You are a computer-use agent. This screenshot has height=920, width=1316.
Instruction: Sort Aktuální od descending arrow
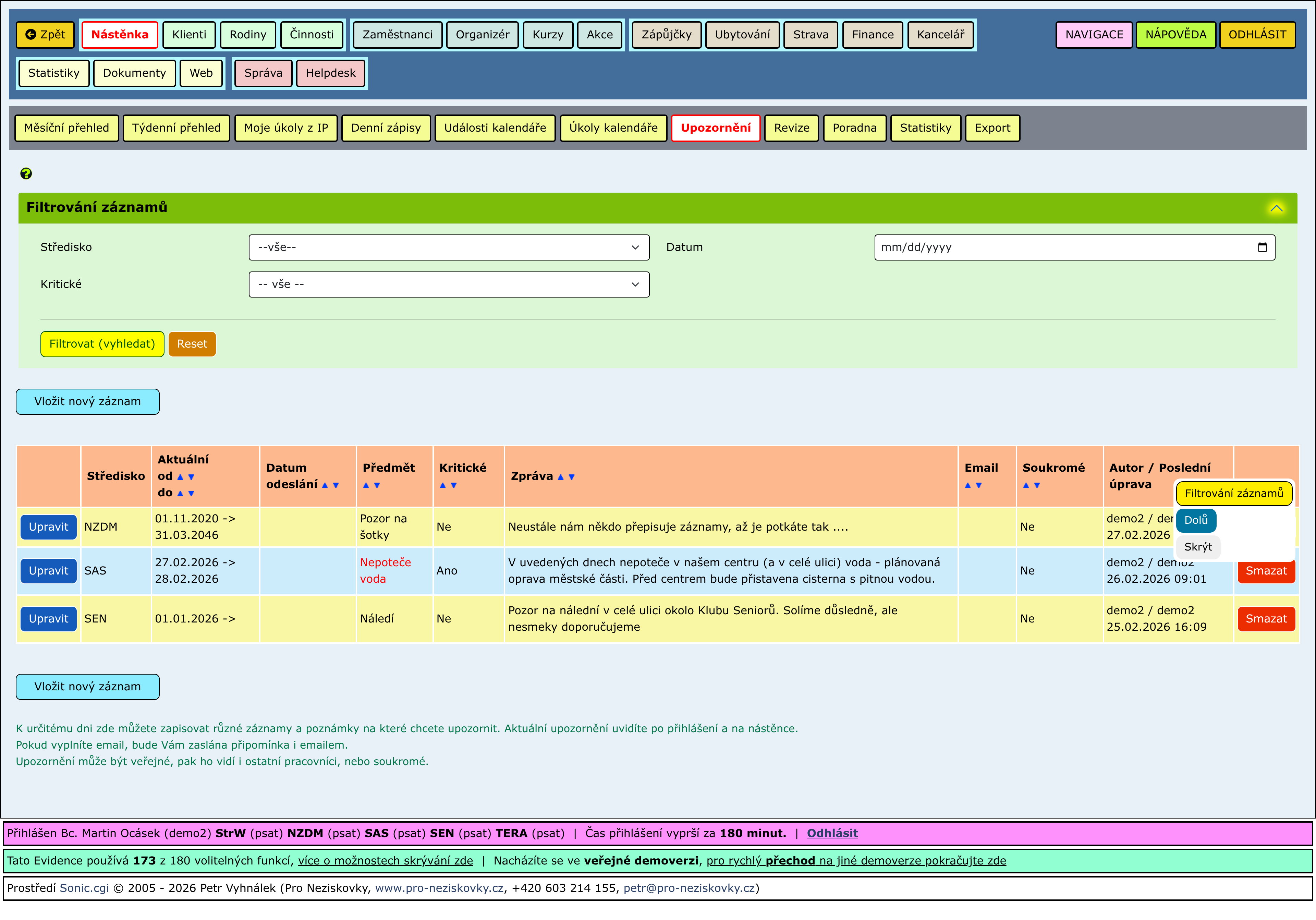192,477
